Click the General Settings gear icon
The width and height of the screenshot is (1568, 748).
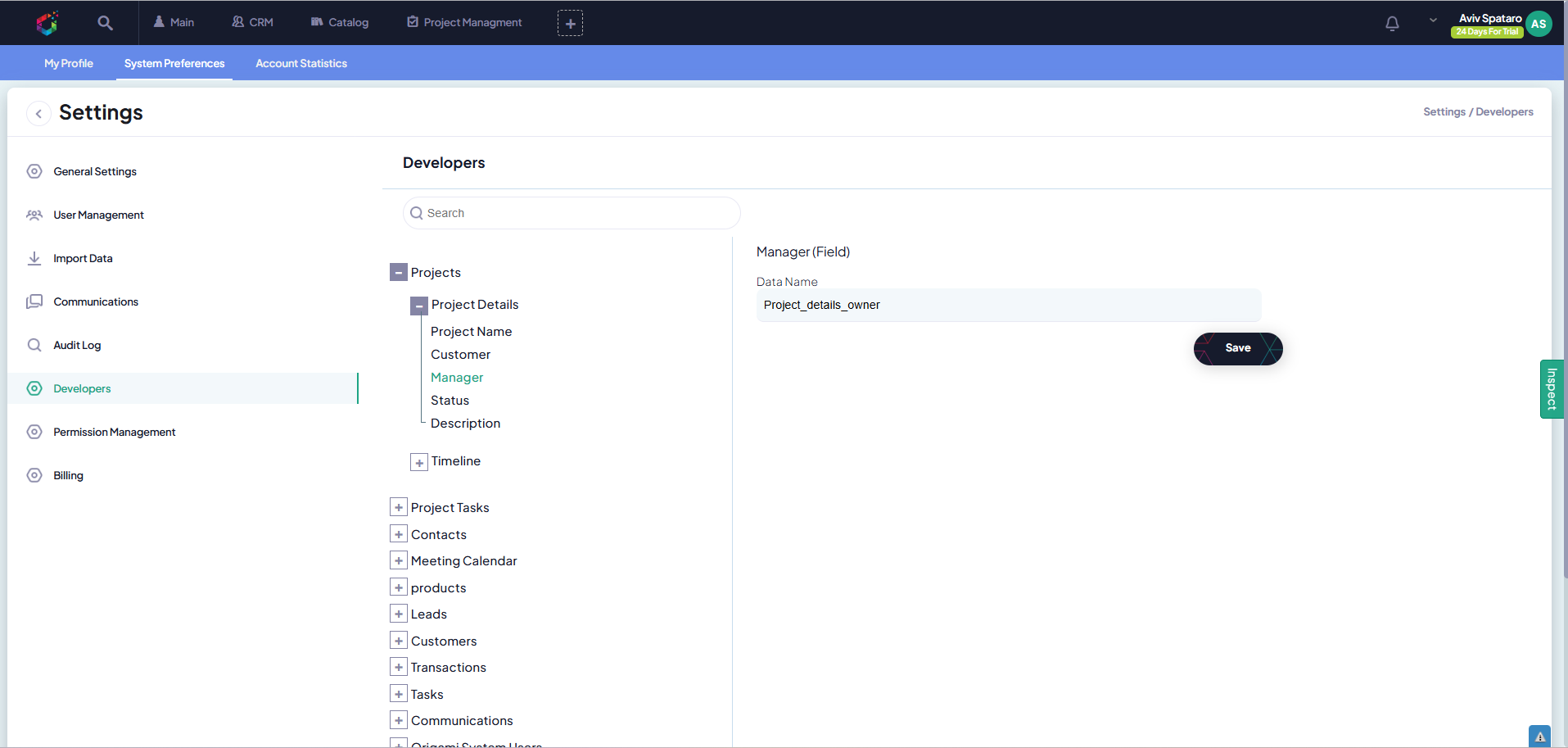34,171
